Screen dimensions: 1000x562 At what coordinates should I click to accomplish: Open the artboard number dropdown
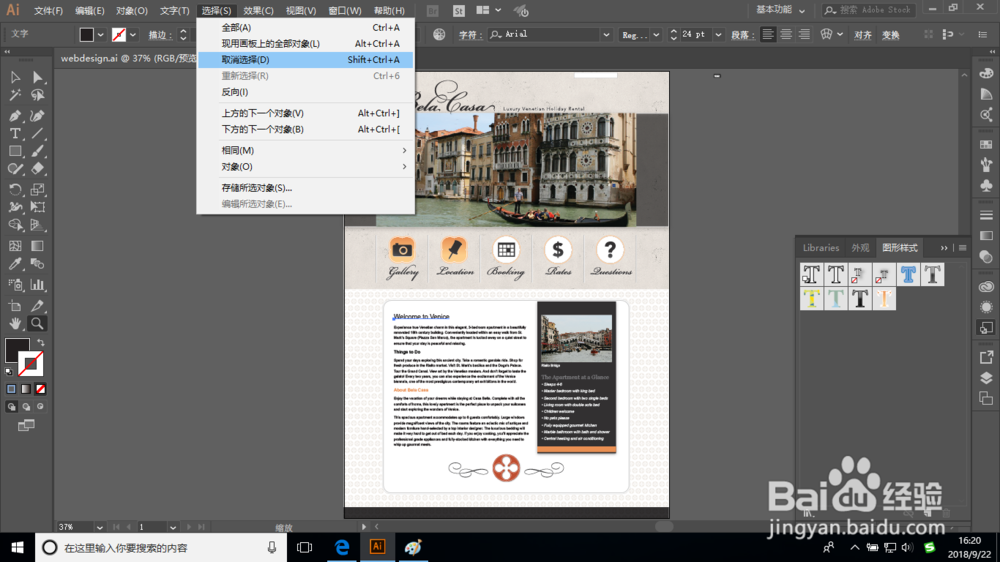click(x=173, y=528)
